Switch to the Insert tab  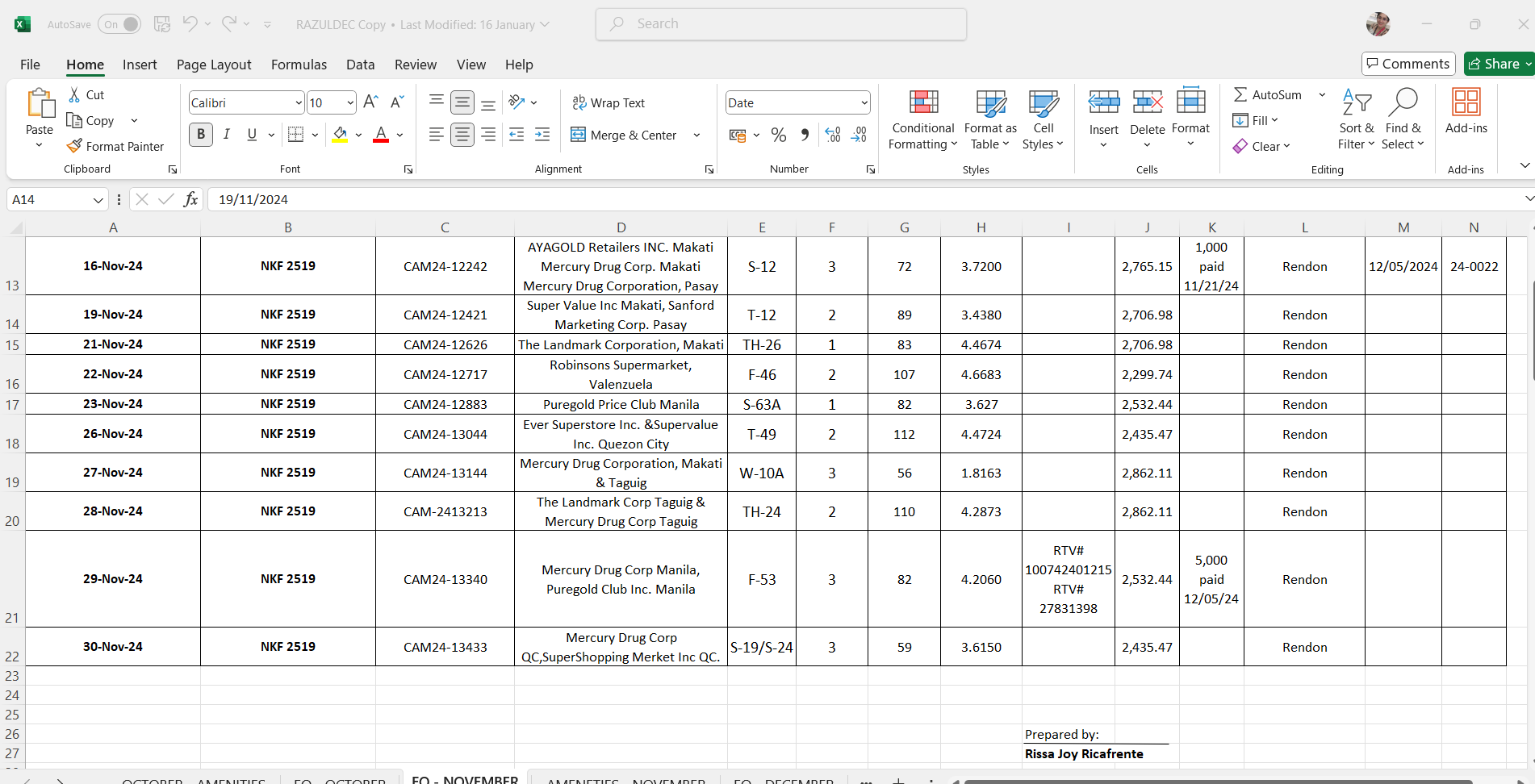coord(140,65)
